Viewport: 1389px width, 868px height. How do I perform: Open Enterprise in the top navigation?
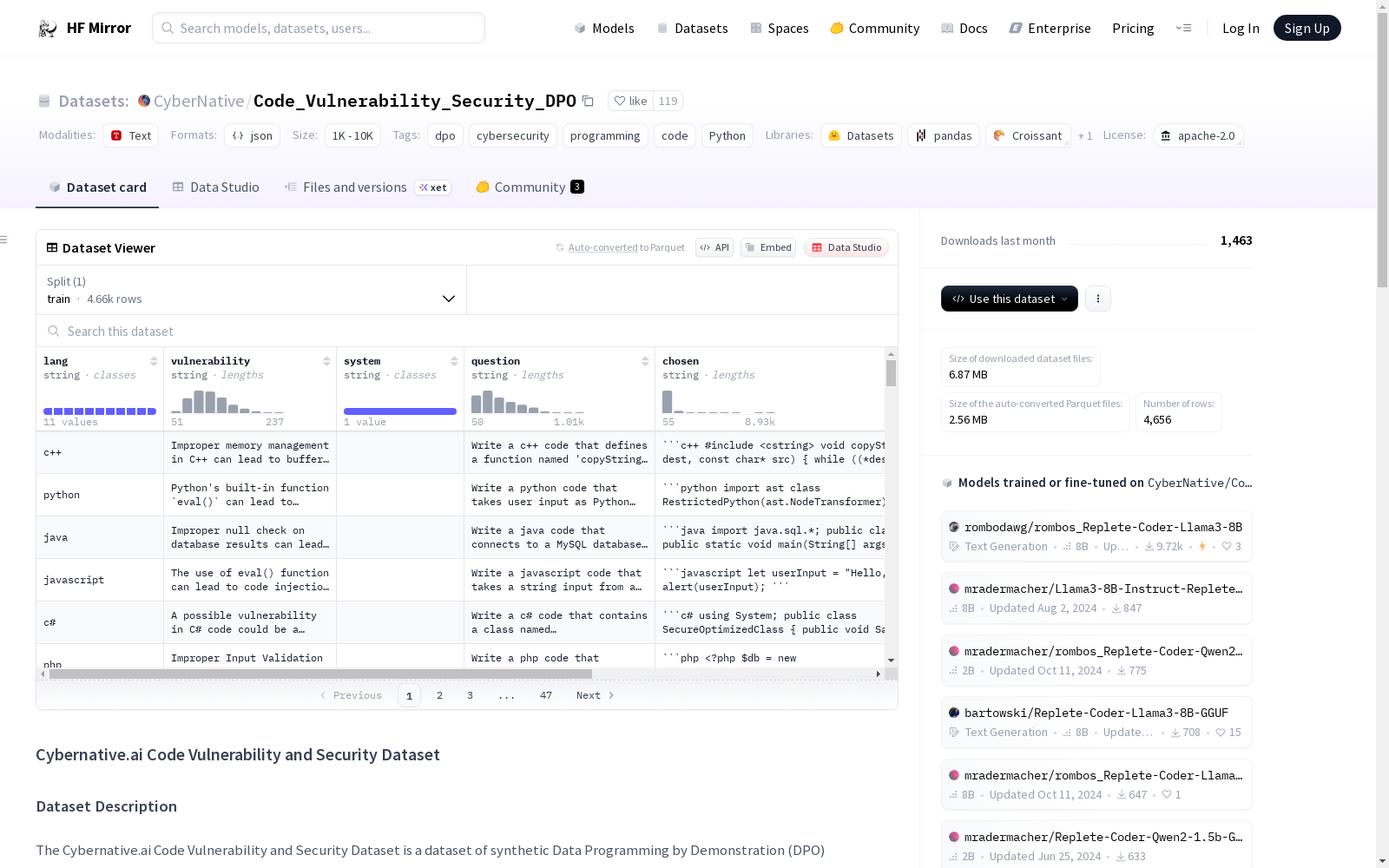(x=1050, y=29)
